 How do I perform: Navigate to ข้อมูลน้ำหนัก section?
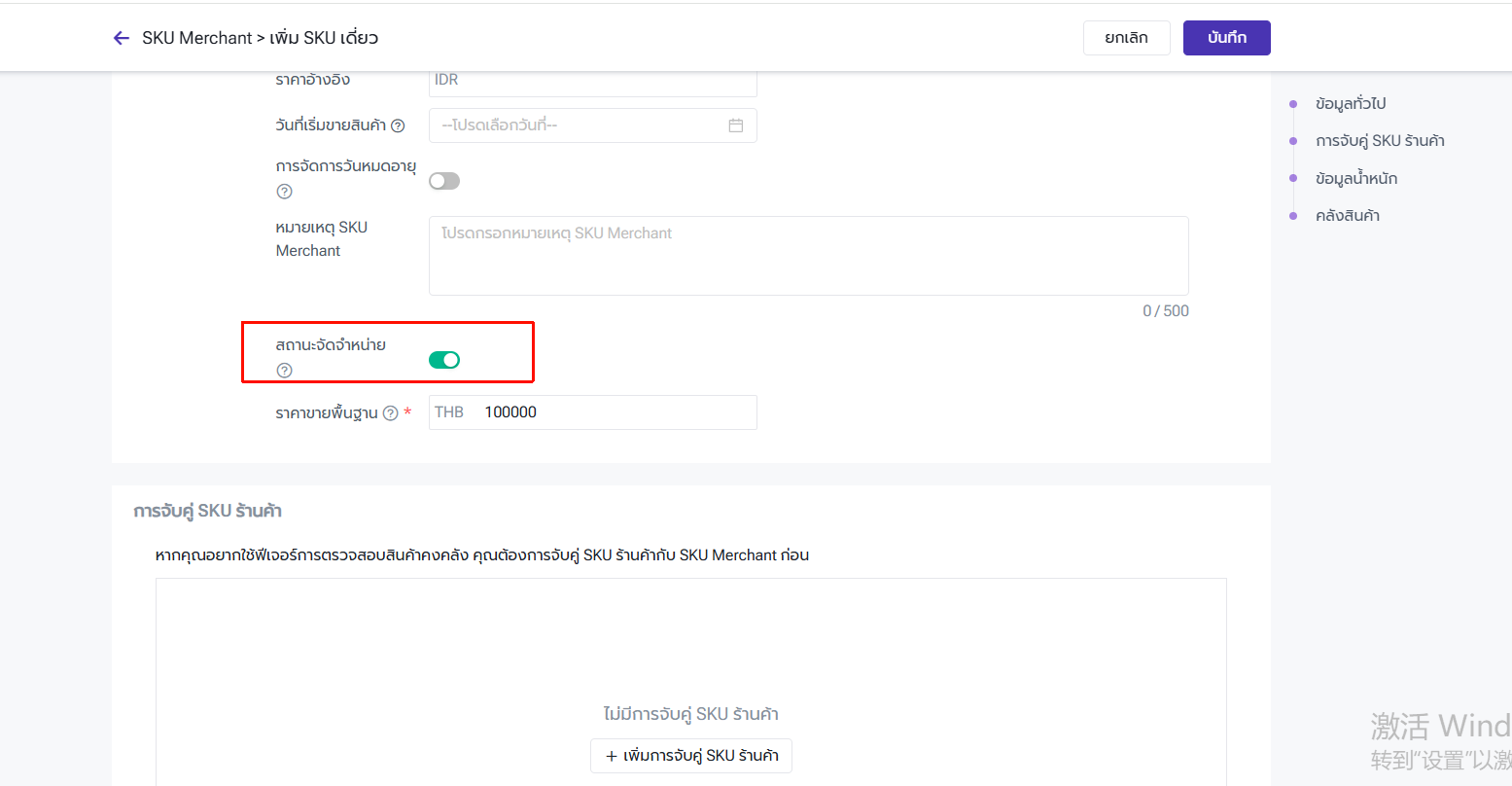[1355, 178]
